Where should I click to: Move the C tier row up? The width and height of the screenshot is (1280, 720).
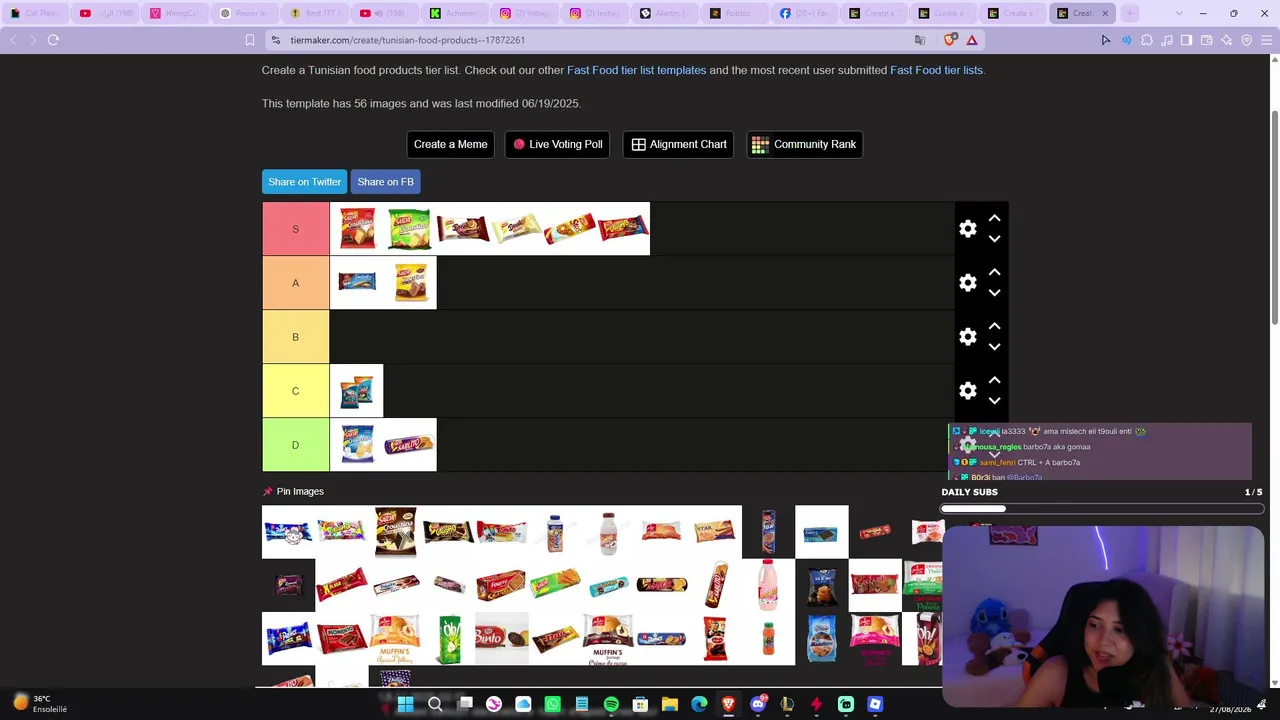click(x=994, y=380)
